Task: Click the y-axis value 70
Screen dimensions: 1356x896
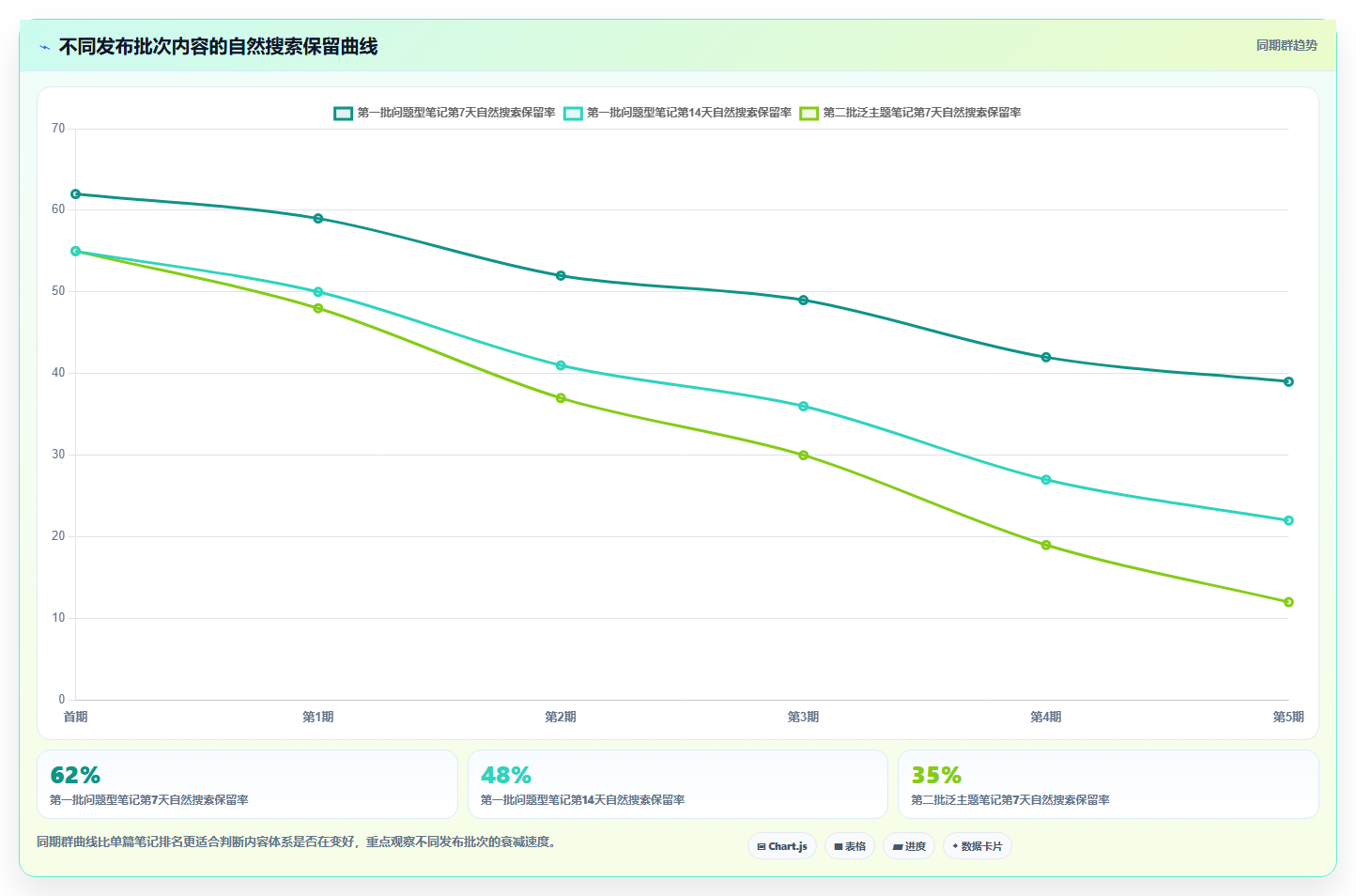Action: coord(58,129)
